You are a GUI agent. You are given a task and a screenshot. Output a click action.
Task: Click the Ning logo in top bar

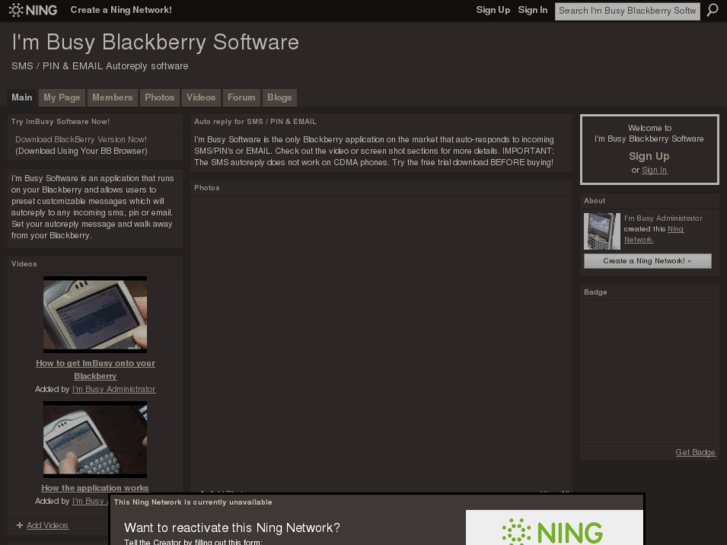click(33, 10)
